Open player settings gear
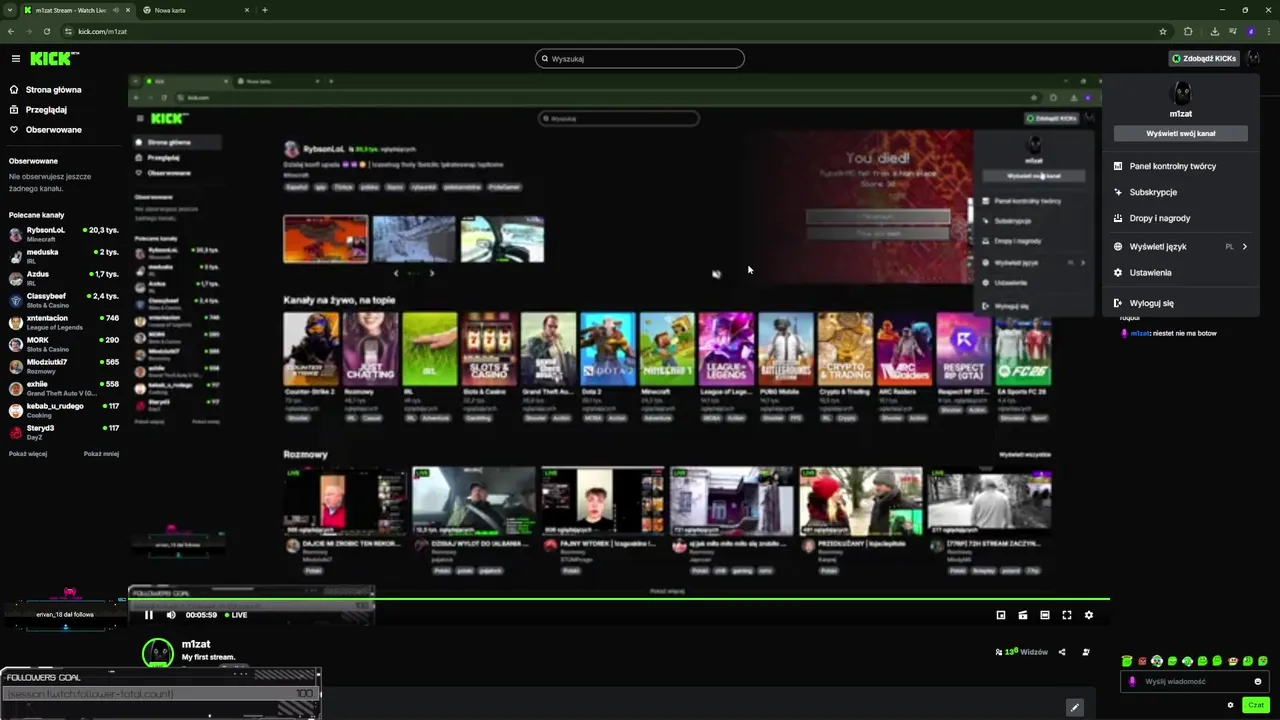Image resolution: width=1280 pixels, height=720 pixels. (x=1089, y=615)
